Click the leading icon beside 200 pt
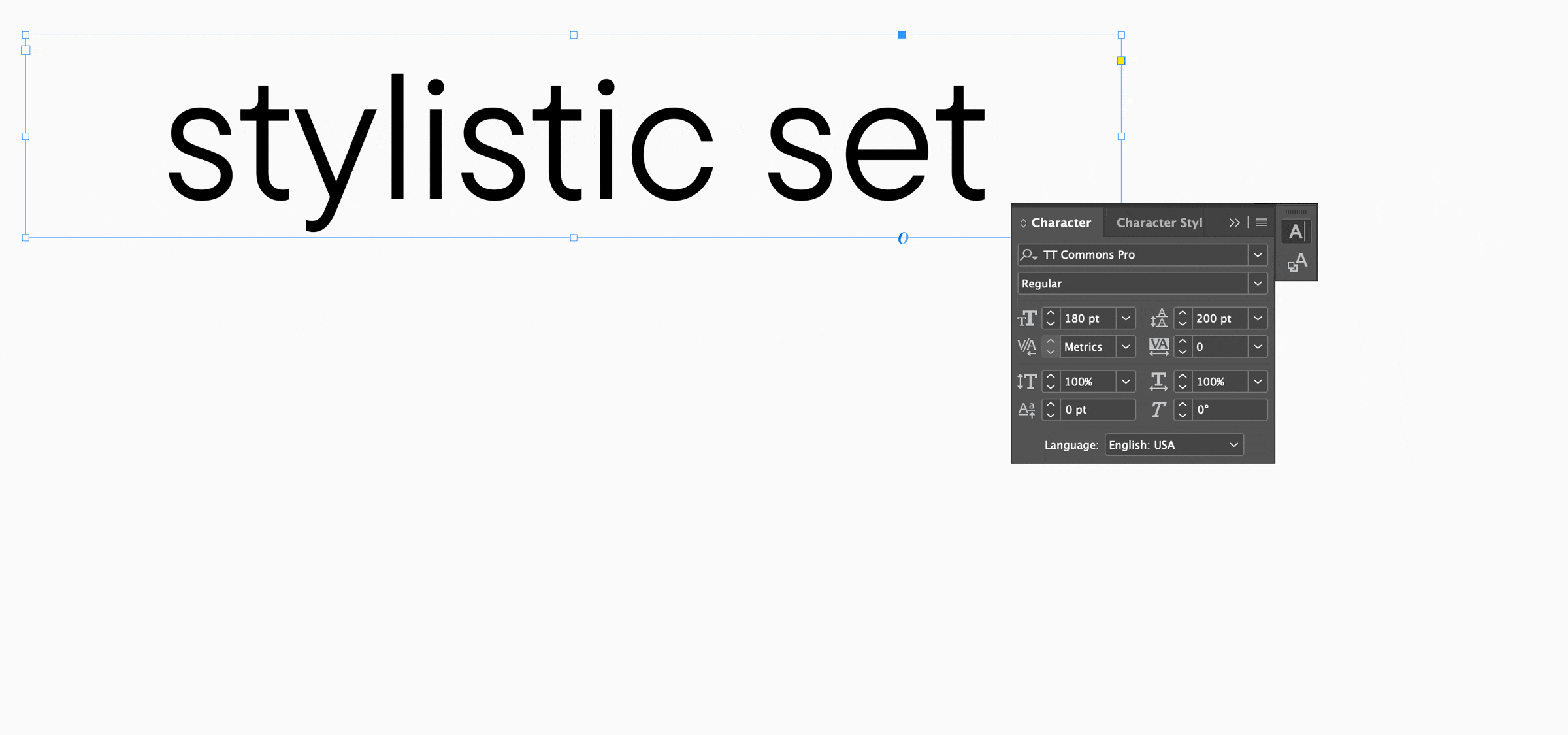Image resolution: width=1568 pixels, height=735 pixels. (x=1159, y=318)
